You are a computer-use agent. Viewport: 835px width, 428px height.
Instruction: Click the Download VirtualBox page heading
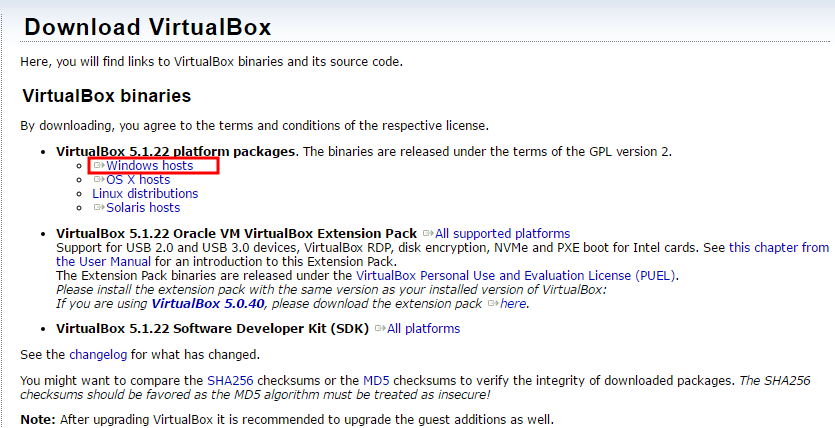pos(148,27)
